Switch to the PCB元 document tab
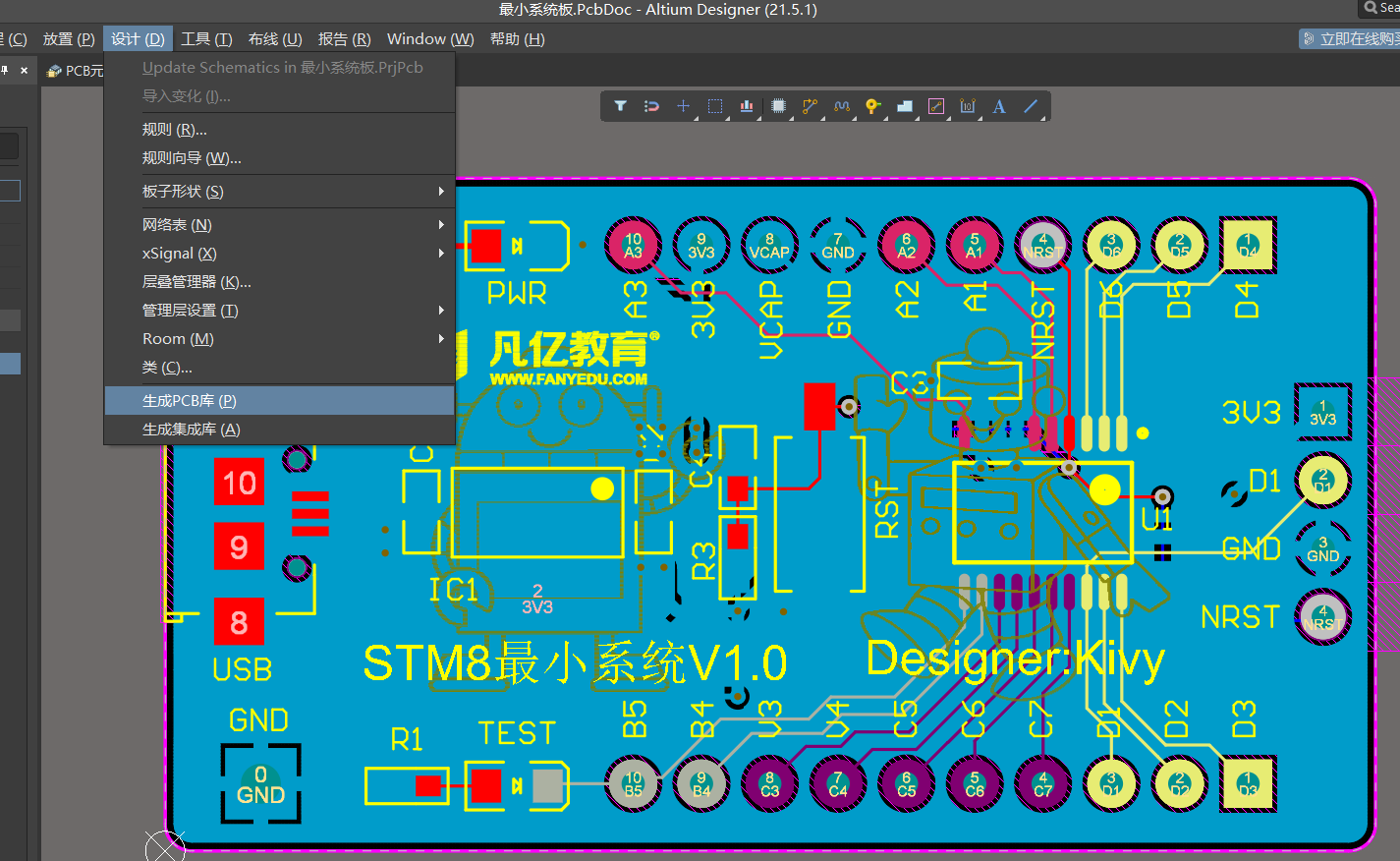 (x=75, y=71)
